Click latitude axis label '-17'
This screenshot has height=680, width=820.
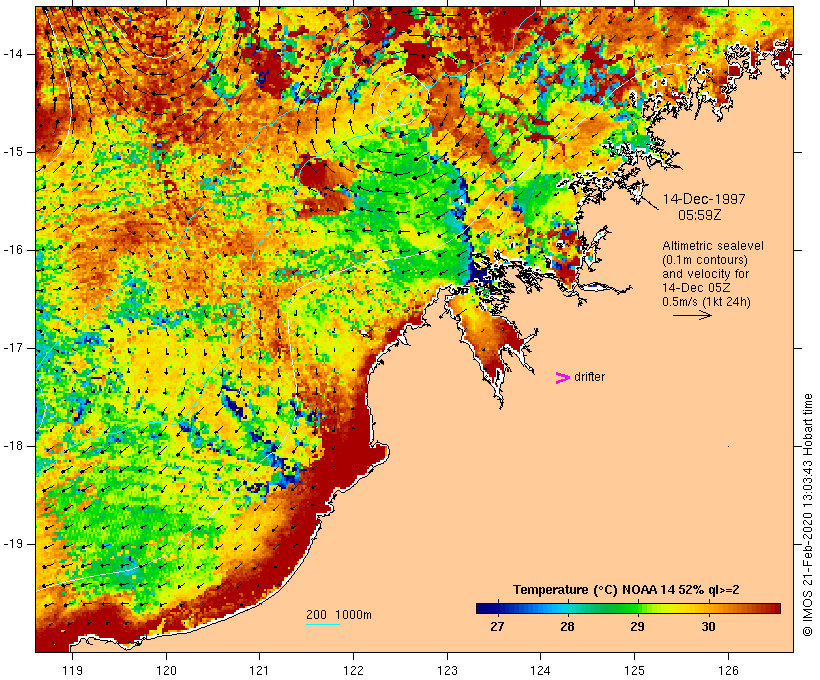13,348
